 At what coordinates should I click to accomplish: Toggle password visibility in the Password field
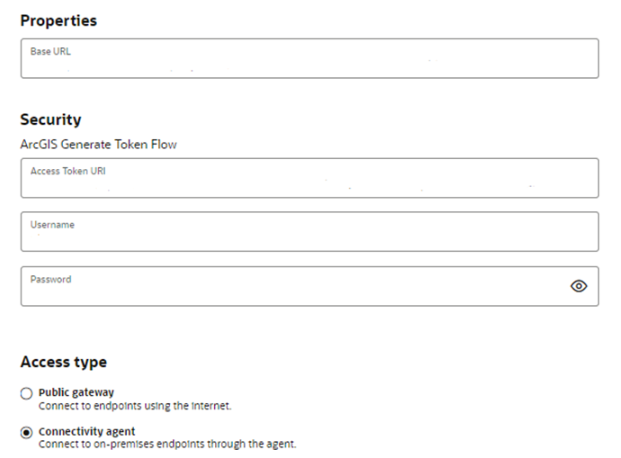coord(578,286)
